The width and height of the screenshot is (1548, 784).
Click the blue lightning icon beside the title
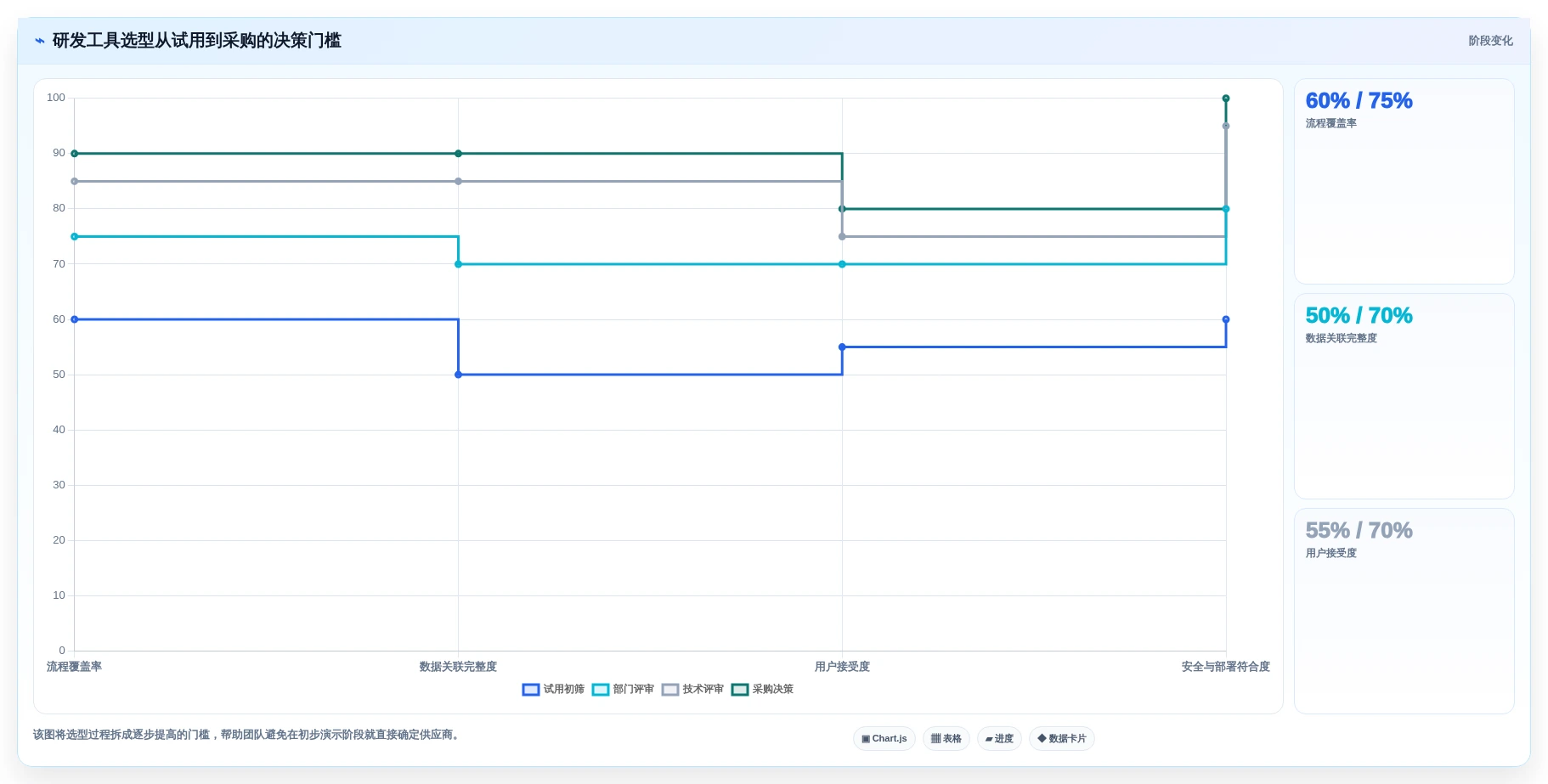pos(39,41)
